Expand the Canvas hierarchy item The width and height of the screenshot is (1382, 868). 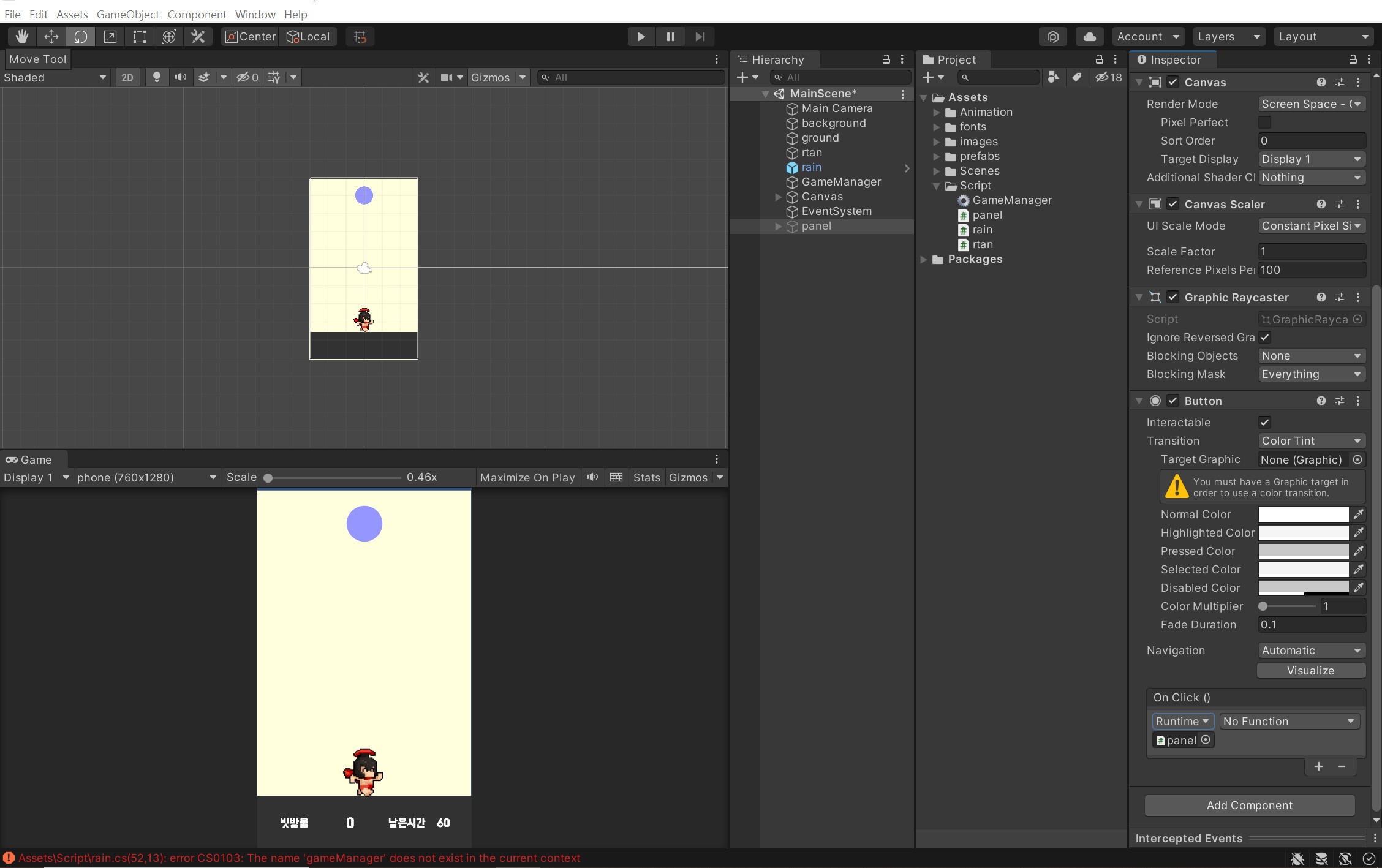778,197
